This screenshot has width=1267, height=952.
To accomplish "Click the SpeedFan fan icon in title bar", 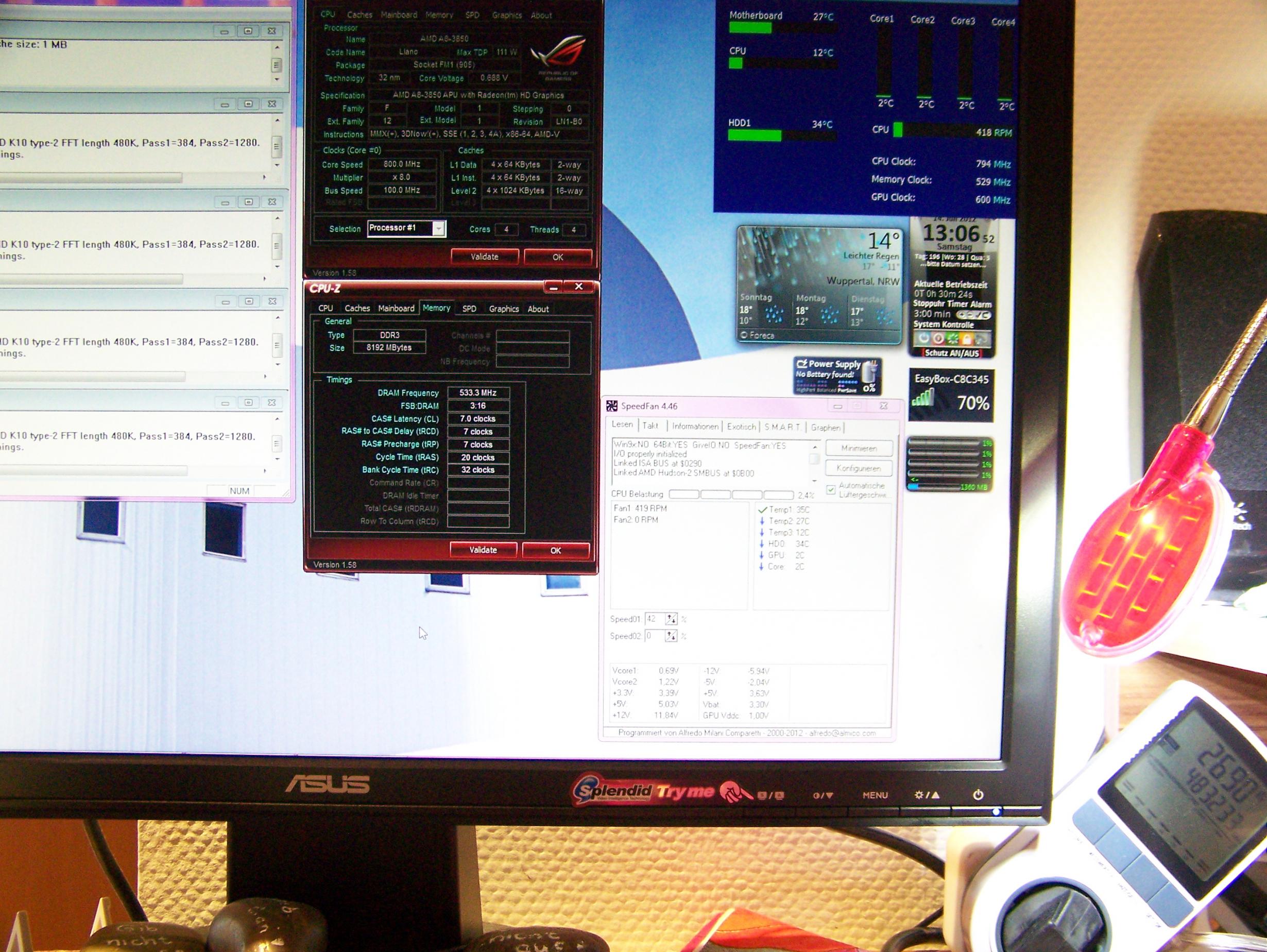I will coord(612,406).
